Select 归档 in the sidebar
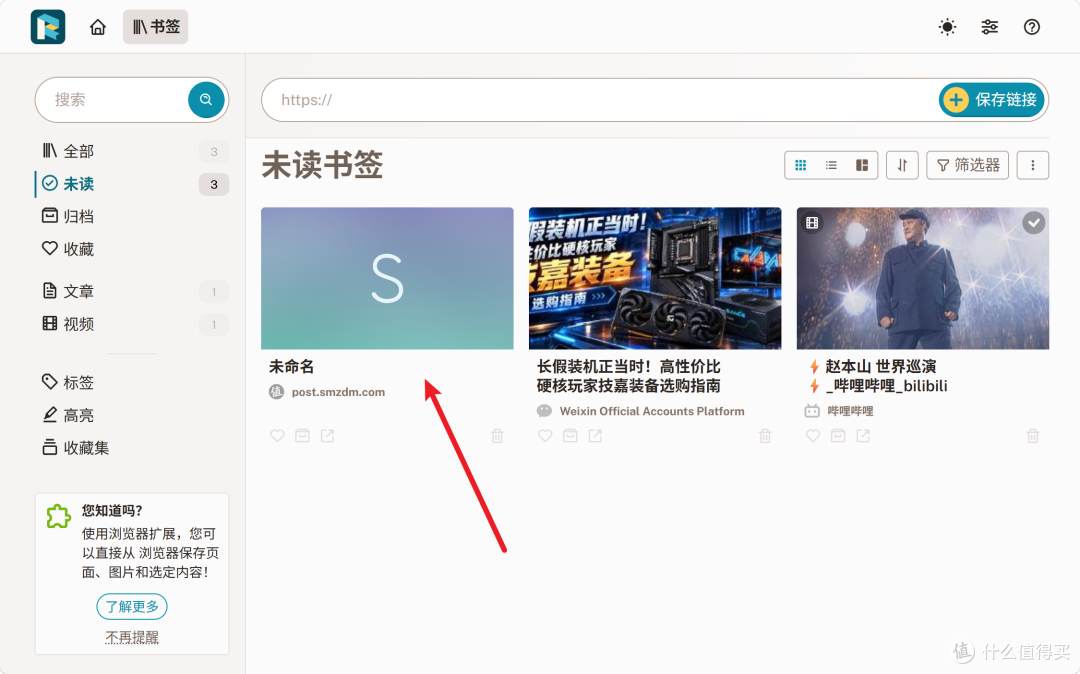This screenshot has height=674, width=1080. coord(132,216)
